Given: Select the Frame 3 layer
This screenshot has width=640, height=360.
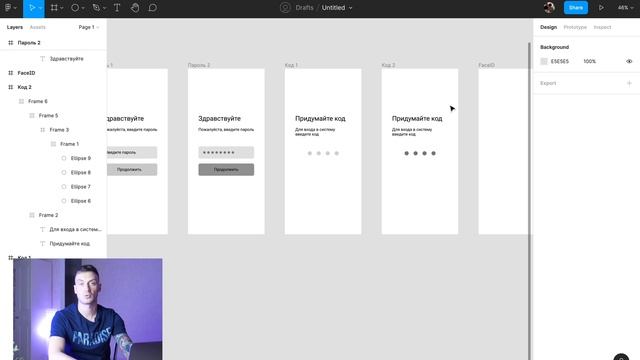Looking at the screenshot, I should click(53, 130).
